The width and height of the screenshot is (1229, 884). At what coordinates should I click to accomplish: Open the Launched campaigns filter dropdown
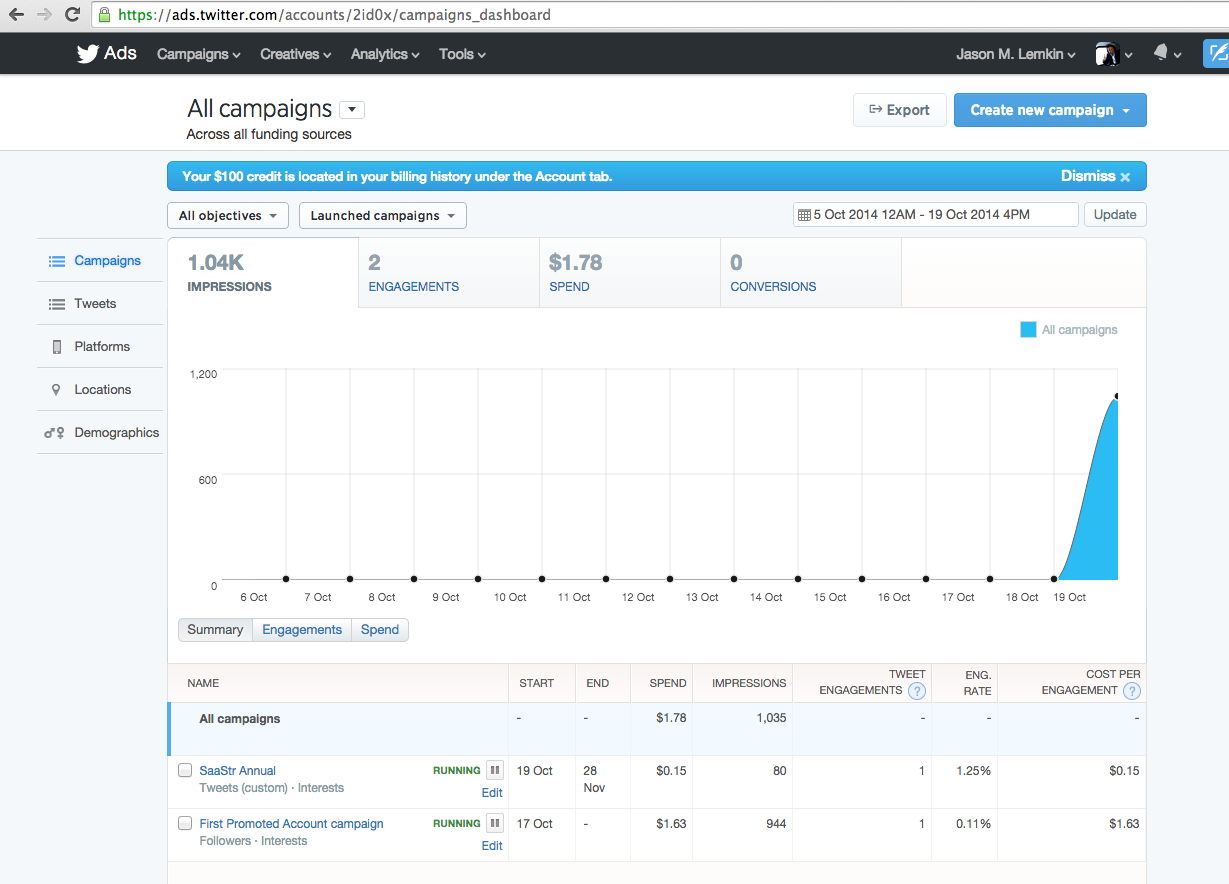pos(383,216)
